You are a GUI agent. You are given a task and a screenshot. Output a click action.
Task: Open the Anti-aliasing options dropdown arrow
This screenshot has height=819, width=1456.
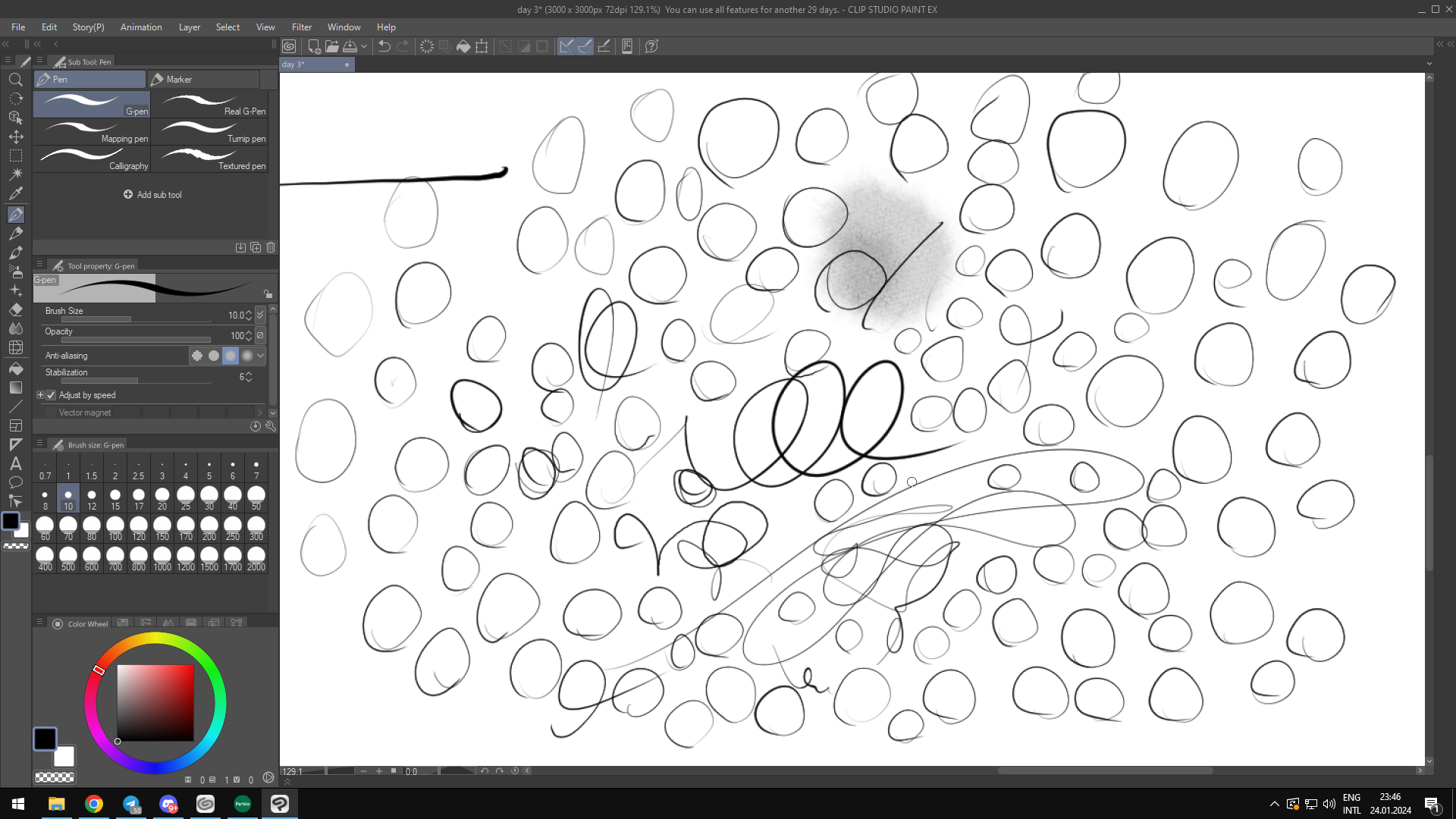coord(261,356)
